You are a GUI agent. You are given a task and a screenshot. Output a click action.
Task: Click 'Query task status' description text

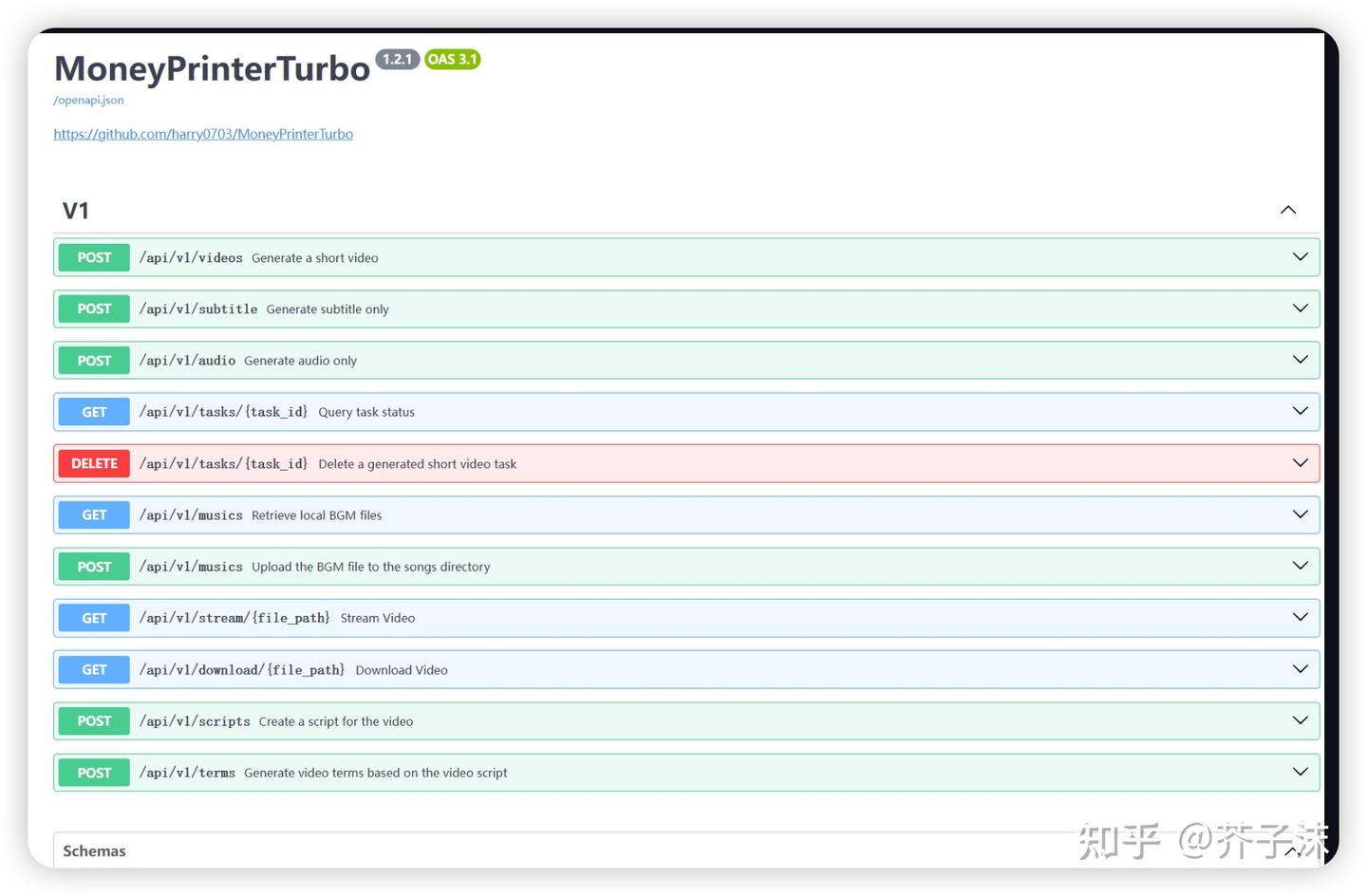(x=366, y=412)
